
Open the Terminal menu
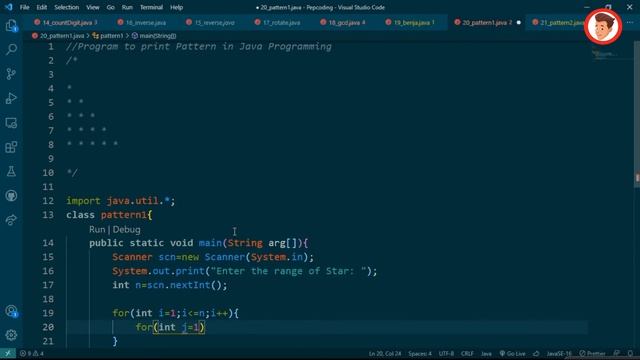(151, 7)
